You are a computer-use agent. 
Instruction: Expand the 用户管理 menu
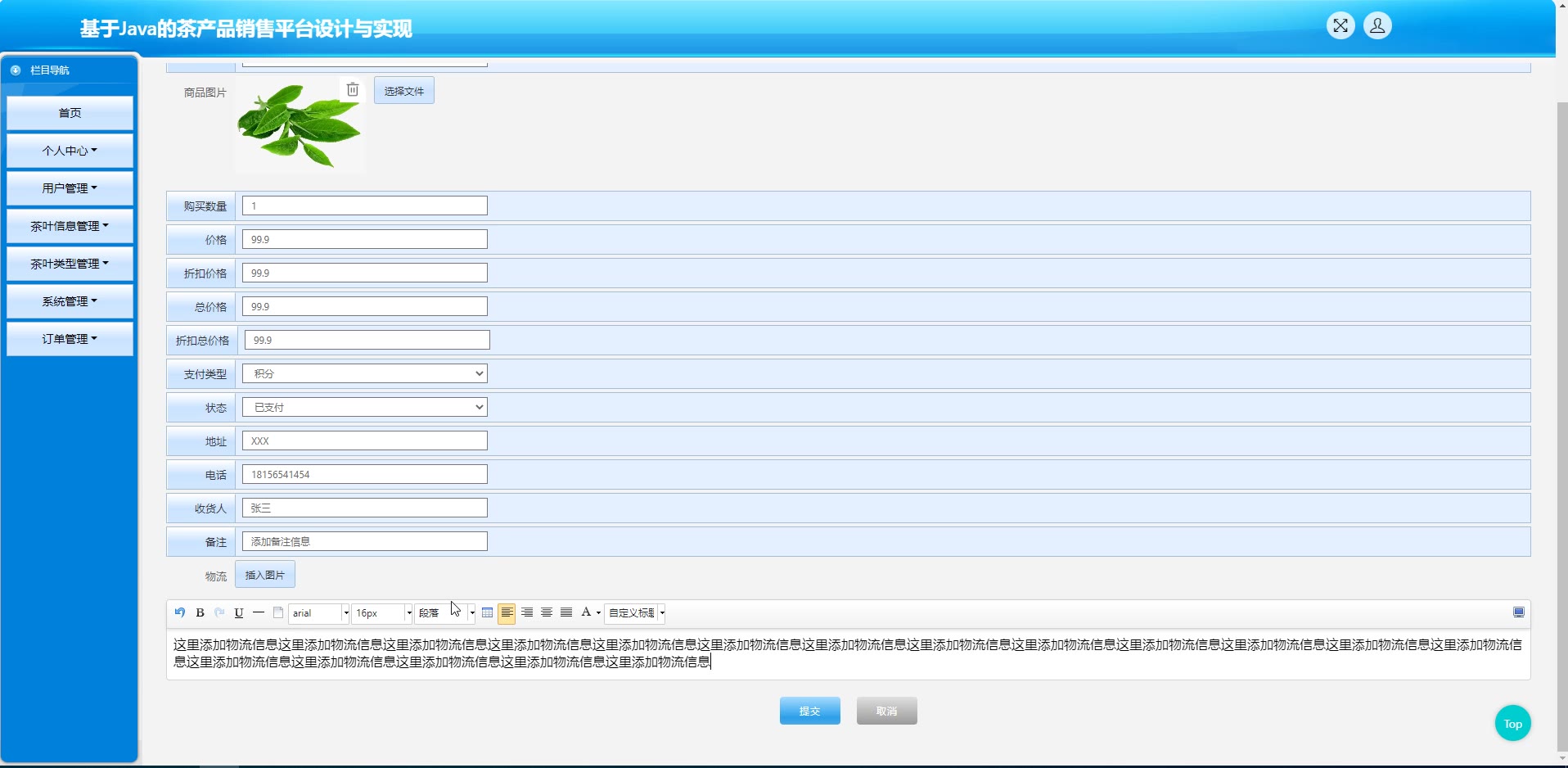click(x=70, y=188)
